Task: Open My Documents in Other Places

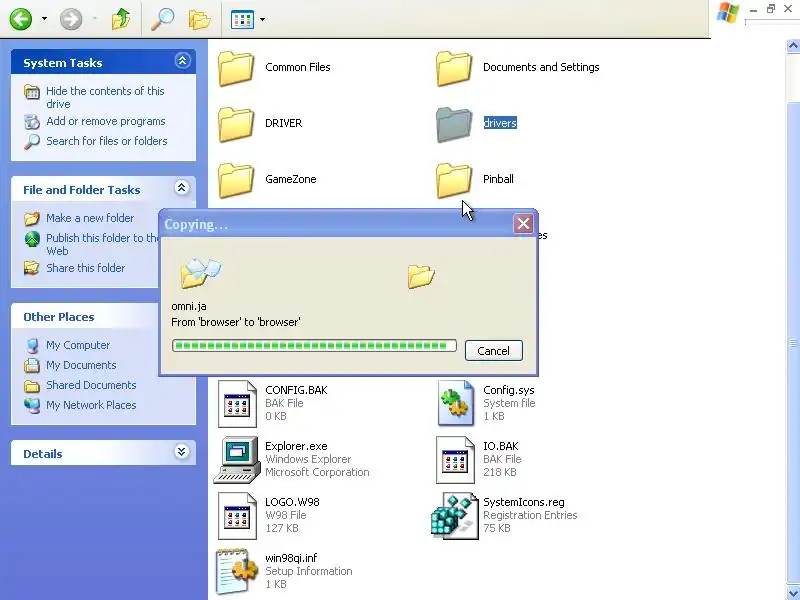Action: click(81, 365)
